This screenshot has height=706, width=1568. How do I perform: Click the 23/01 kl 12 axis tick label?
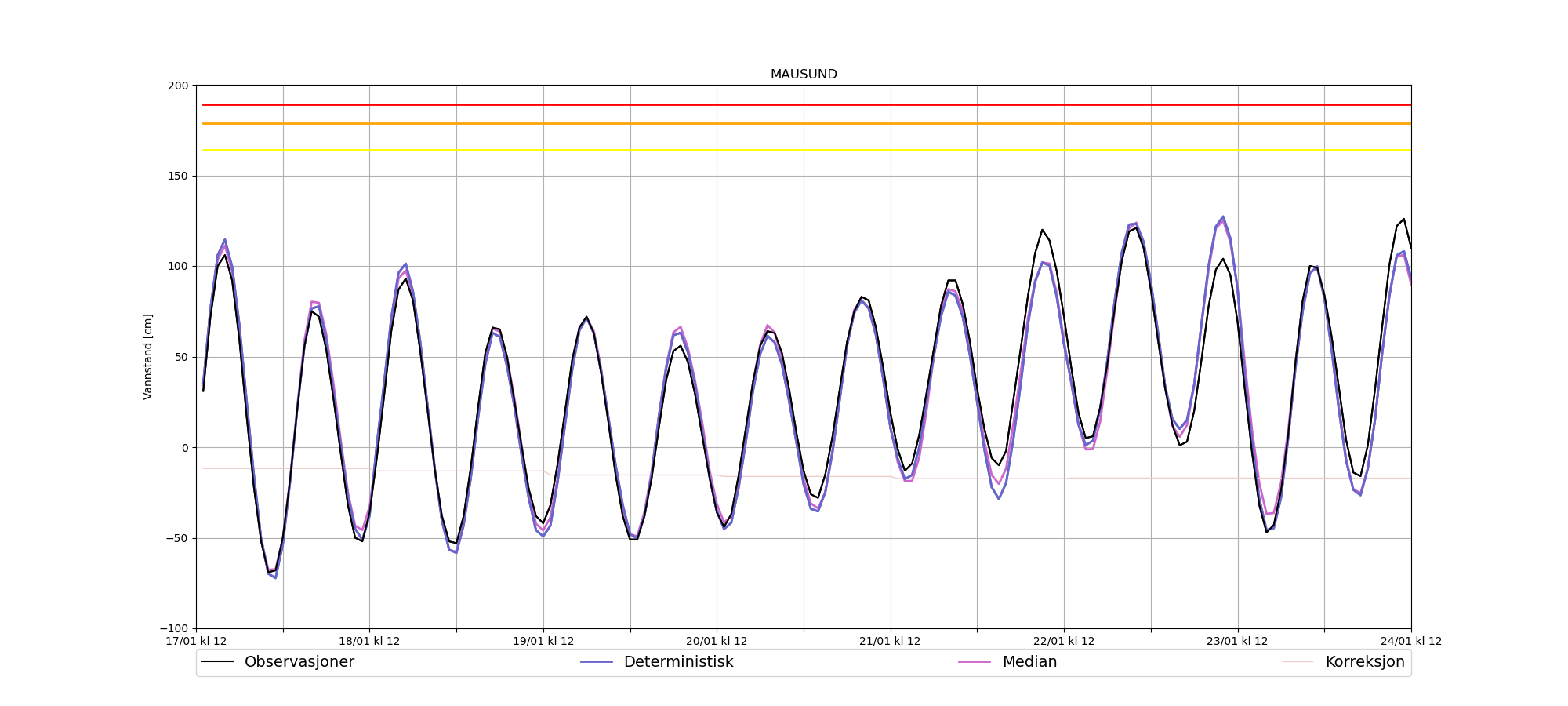(1238, 641)
